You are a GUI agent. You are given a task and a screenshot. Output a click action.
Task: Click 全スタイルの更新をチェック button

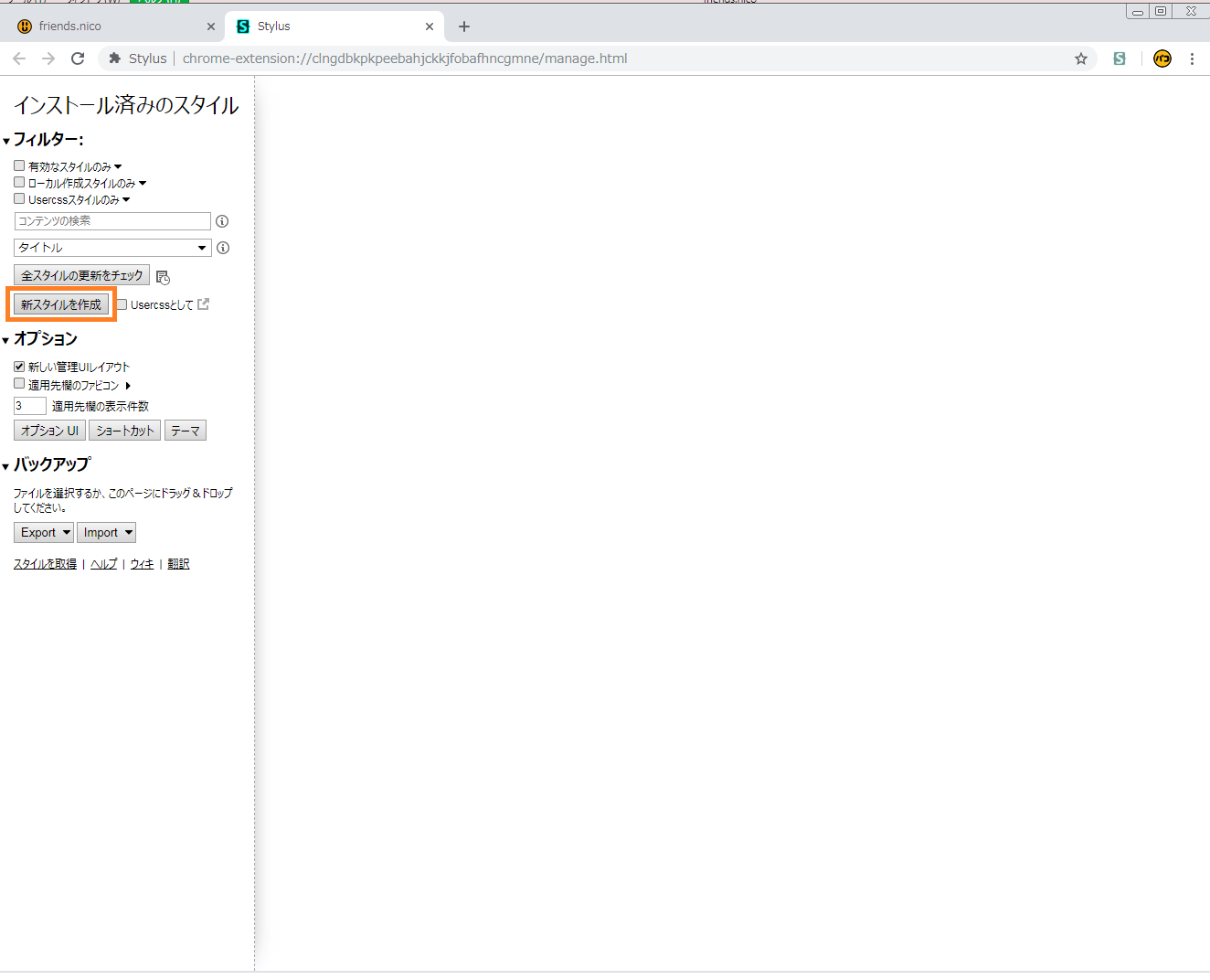pos(82,275)
